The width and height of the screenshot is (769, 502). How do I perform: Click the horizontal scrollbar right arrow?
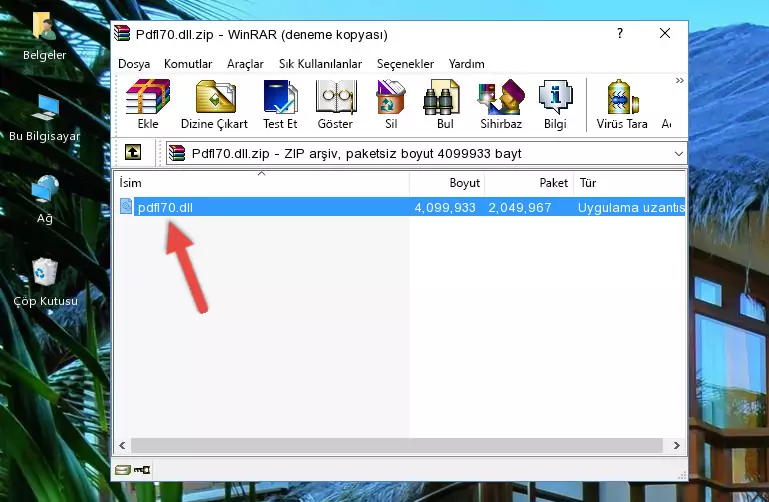677,445
